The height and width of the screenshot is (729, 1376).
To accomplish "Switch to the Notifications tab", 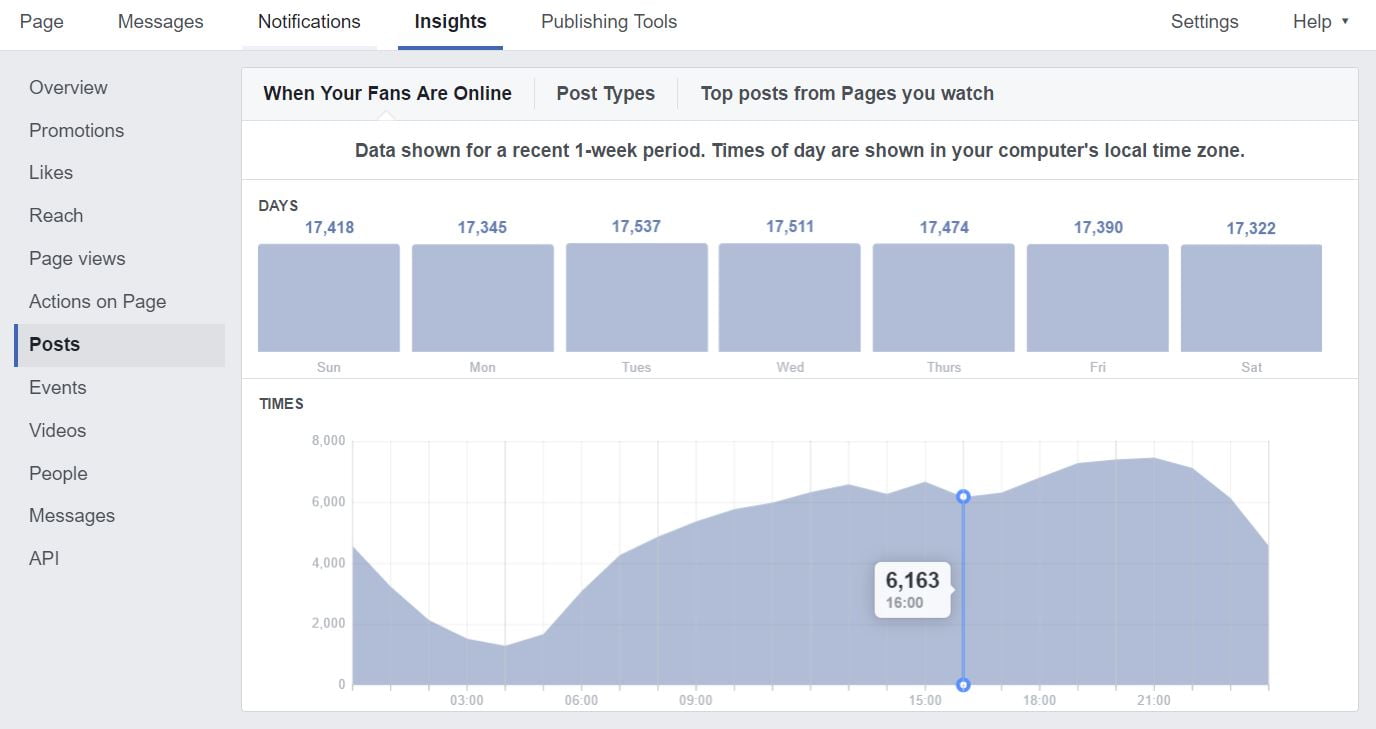I will (309, 22).
